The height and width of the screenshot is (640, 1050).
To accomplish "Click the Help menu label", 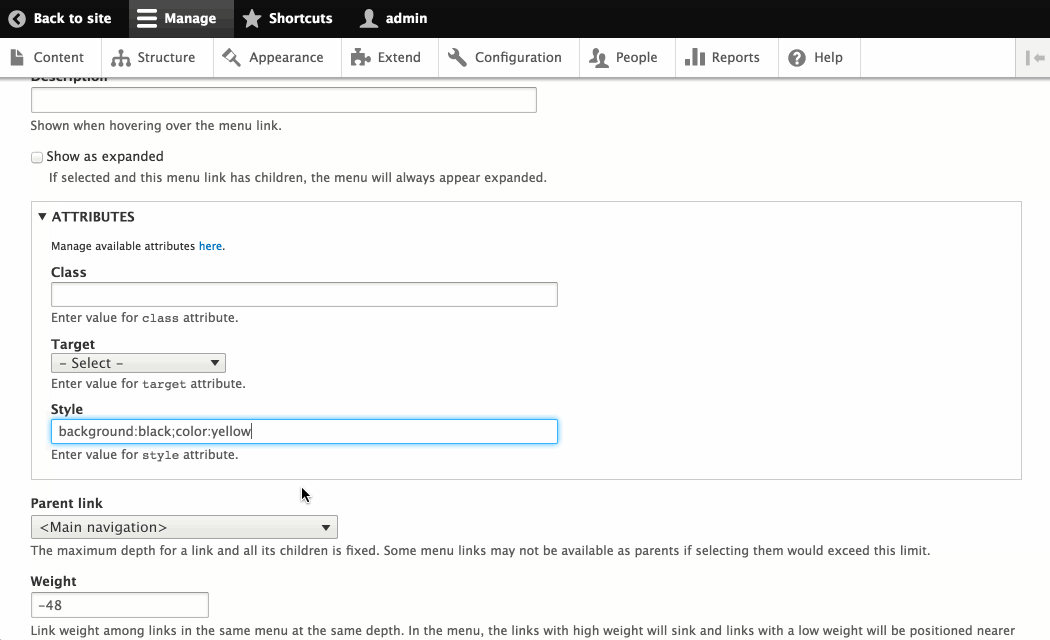I will (828, 58).
